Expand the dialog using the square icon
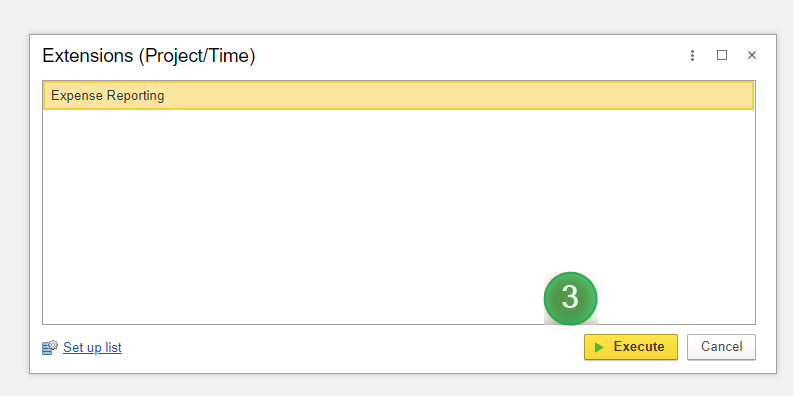The image size is (794, 396). coord(722,55)
